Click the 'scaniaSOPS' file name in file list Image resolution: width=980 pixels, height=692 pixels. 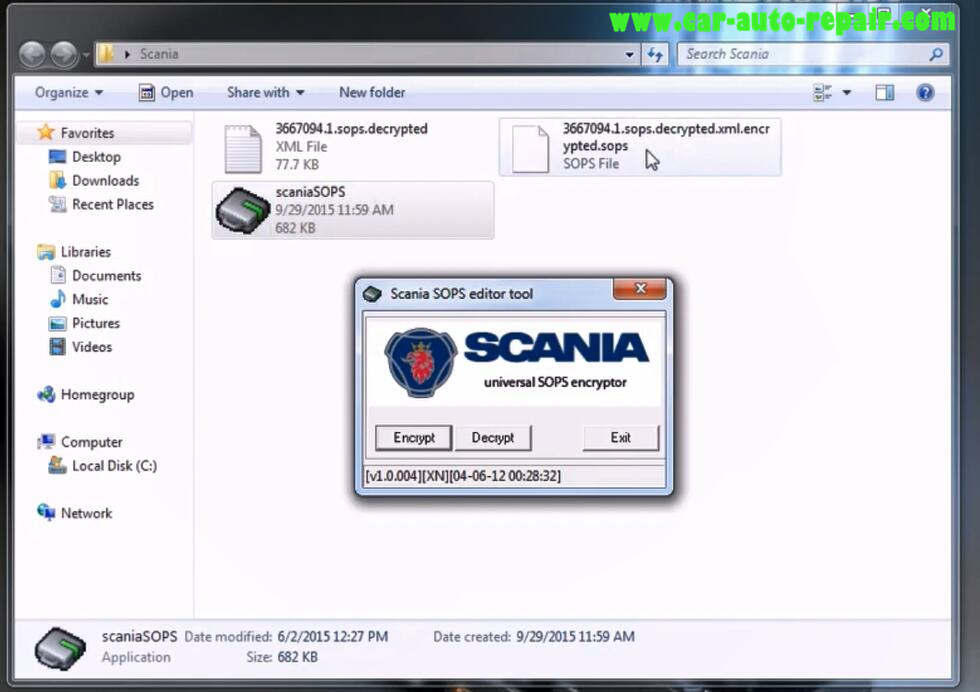pos(310,192)
